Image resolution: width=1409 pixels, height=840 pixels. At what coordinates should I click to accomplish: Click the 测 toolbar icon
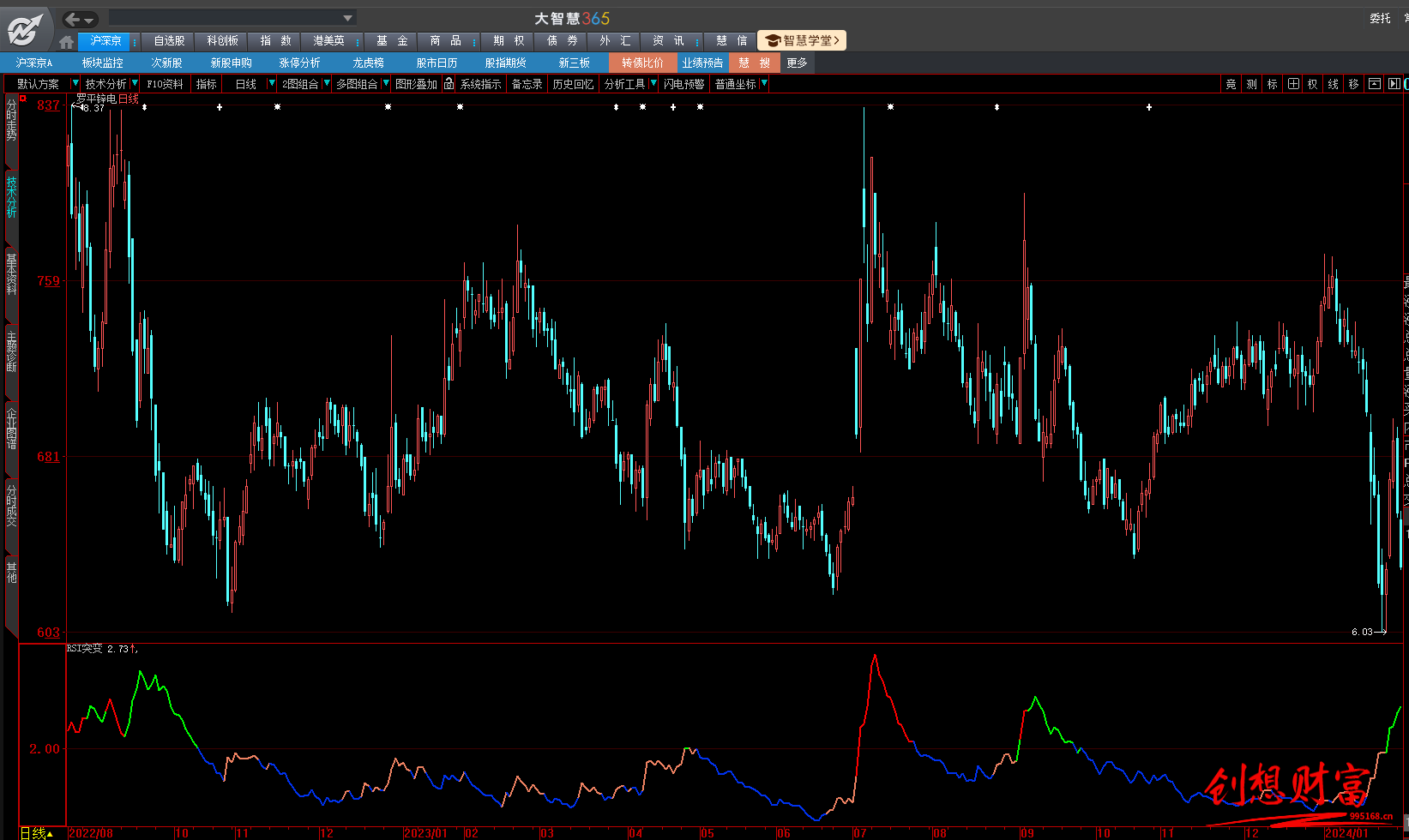click(1252, 84)
